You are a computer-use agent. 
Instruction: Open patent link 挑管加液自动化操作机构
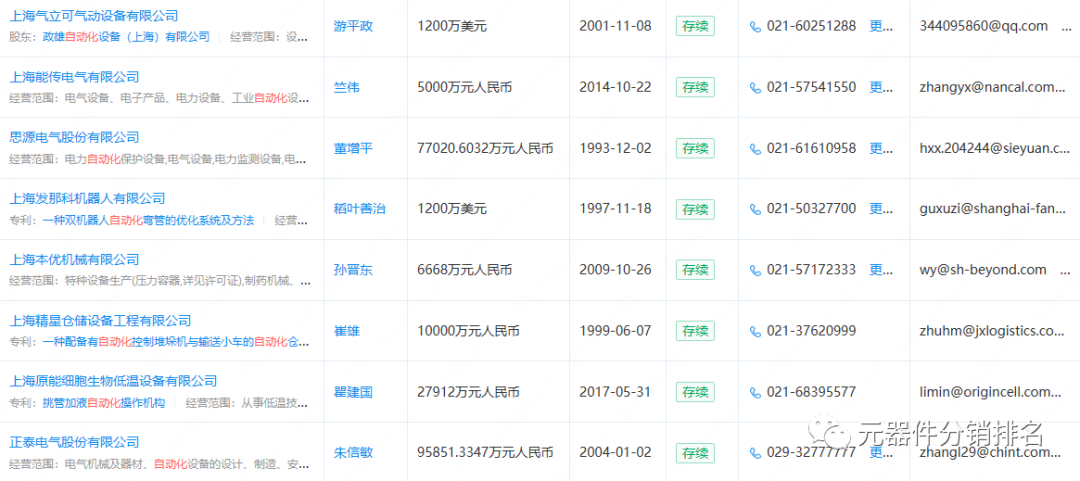[x=103, y=403]
